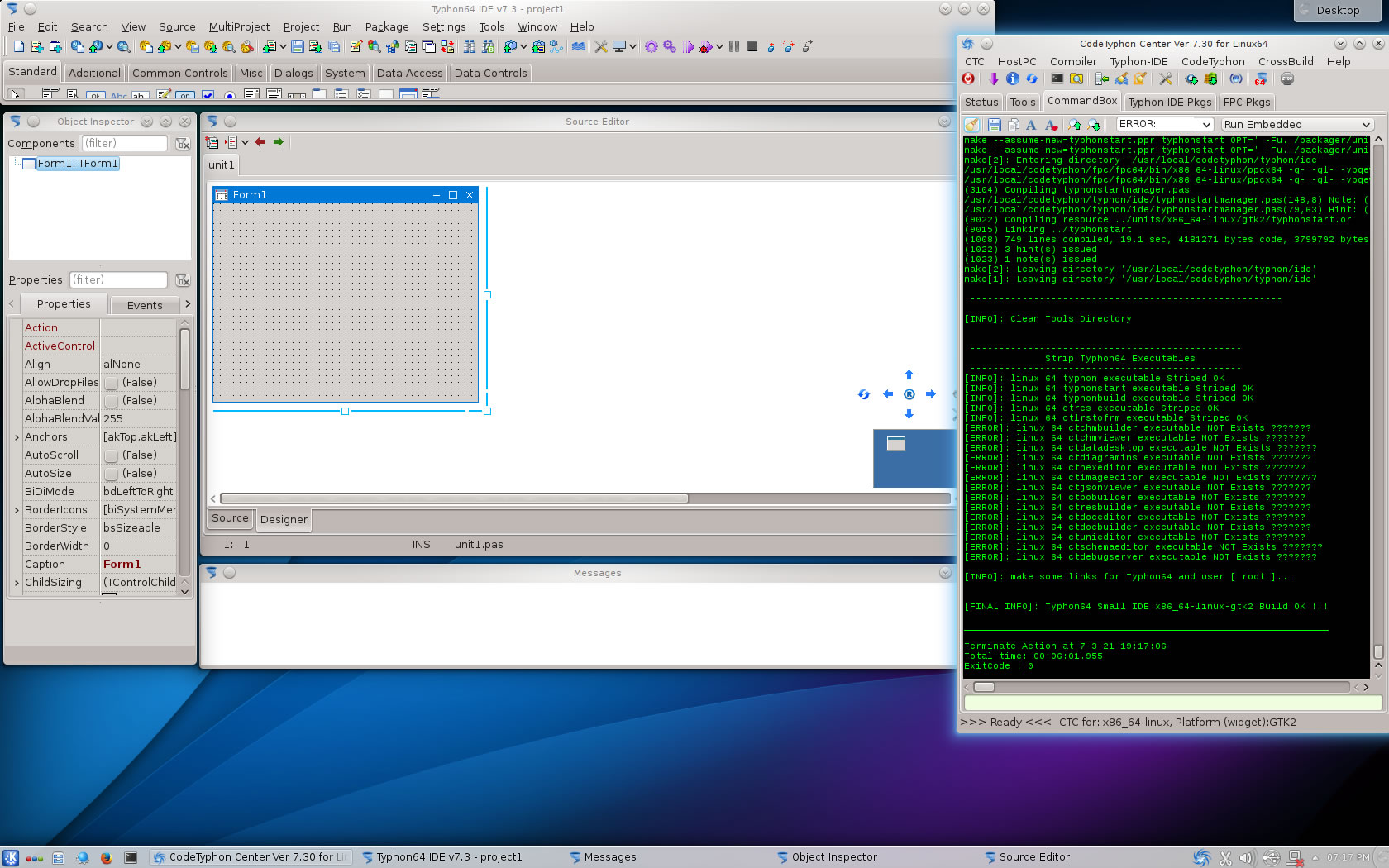Click the blue letter A font icon in CommandBox
The width and height of the screenshot is (1389, 868).
click(1031, 125)
